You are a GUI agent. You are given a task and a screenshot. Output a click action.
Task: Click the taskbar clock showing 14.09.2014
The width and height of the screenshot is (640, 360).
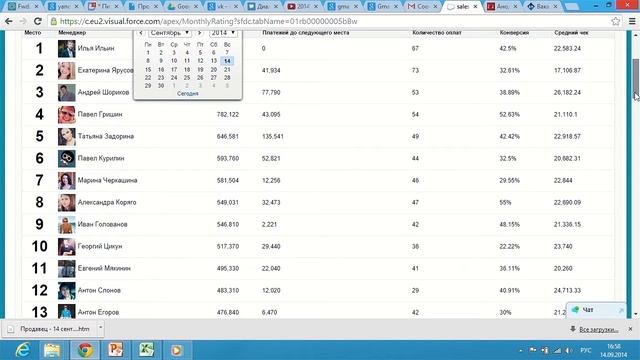pyautogui.click(x=613, y=351)
